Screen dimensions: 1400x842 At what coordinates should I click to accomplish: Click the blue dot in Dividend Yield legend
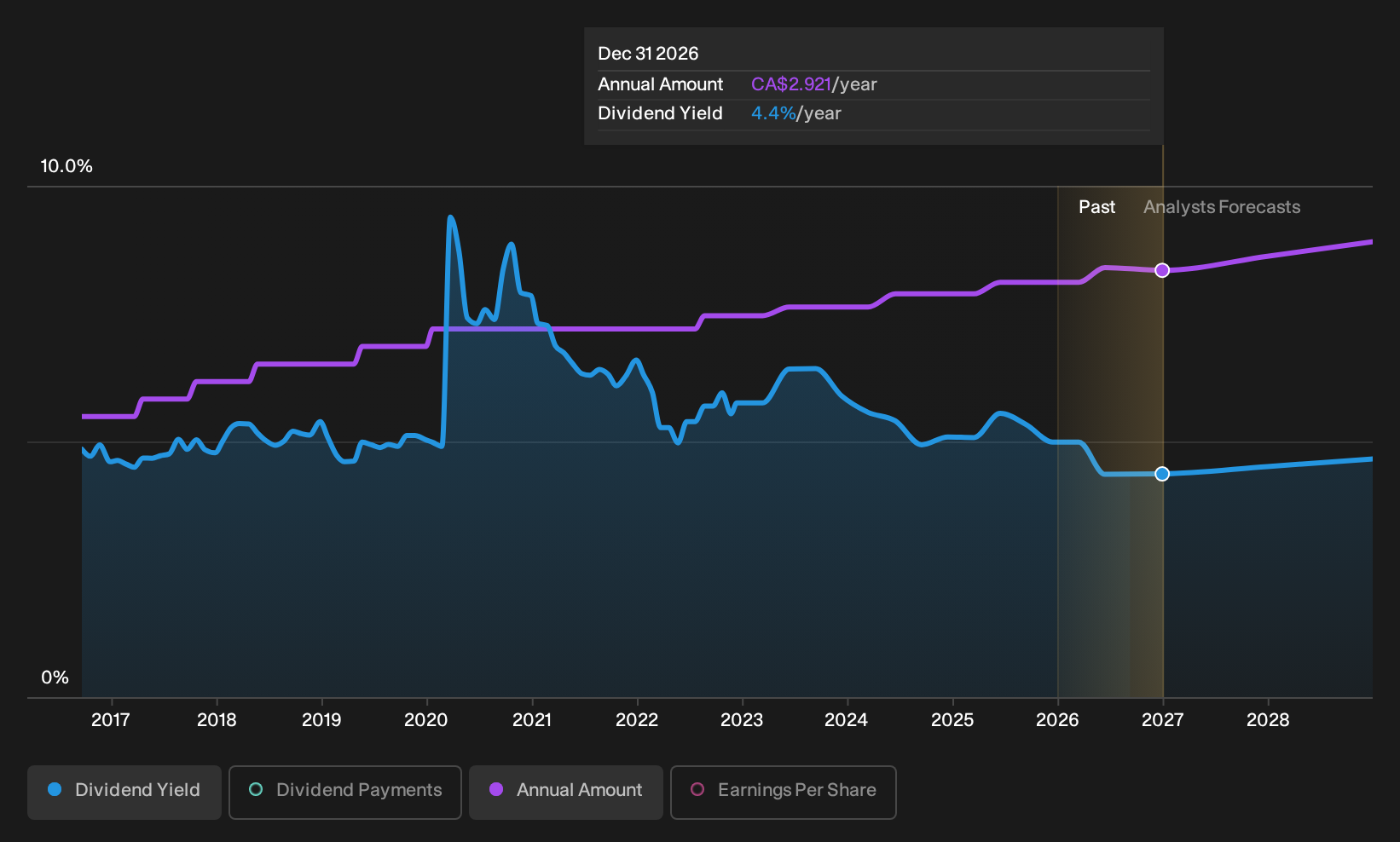point(55,789)
